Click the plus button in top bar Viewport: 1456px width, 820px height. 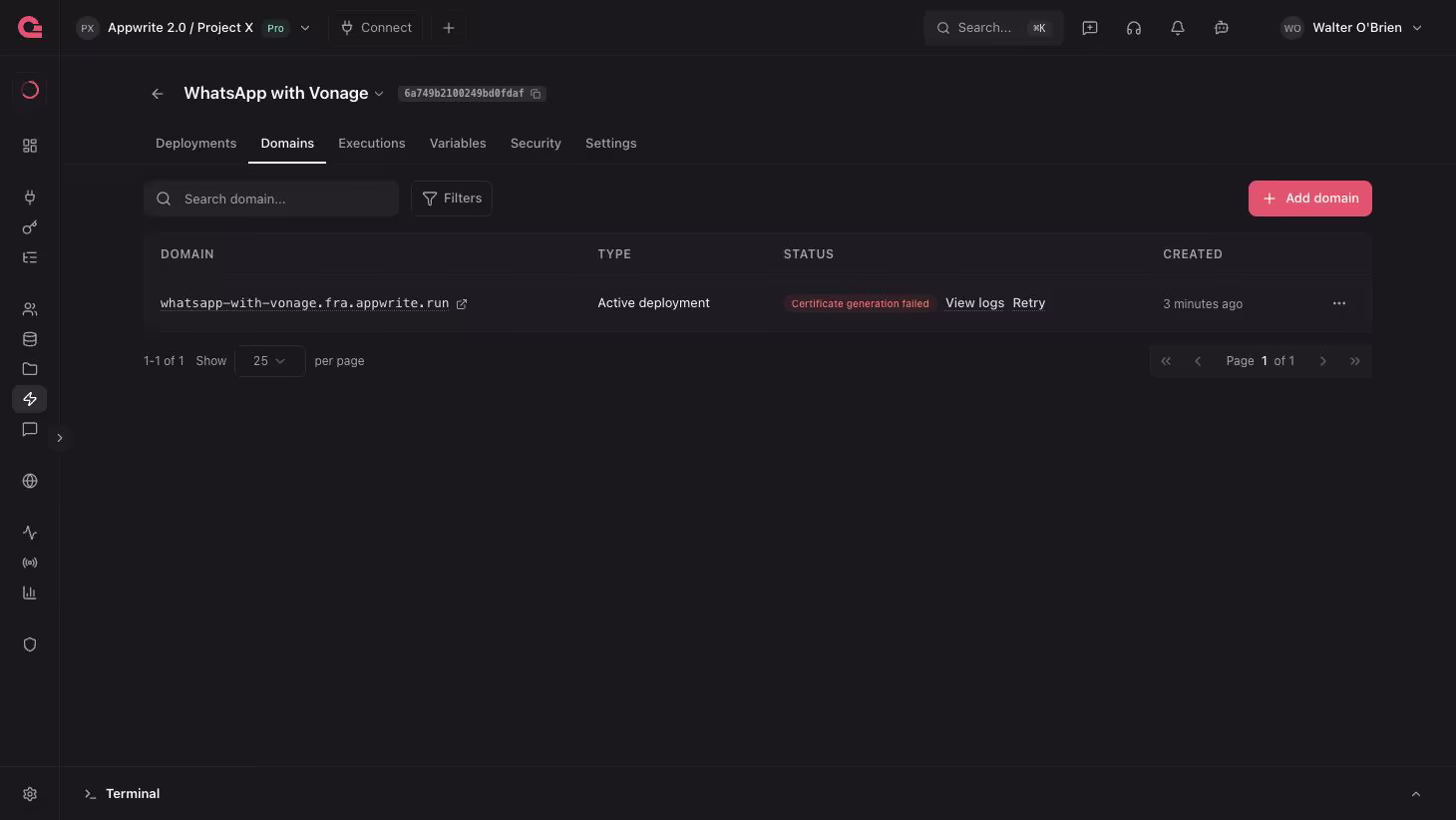[x=449, y=28]
